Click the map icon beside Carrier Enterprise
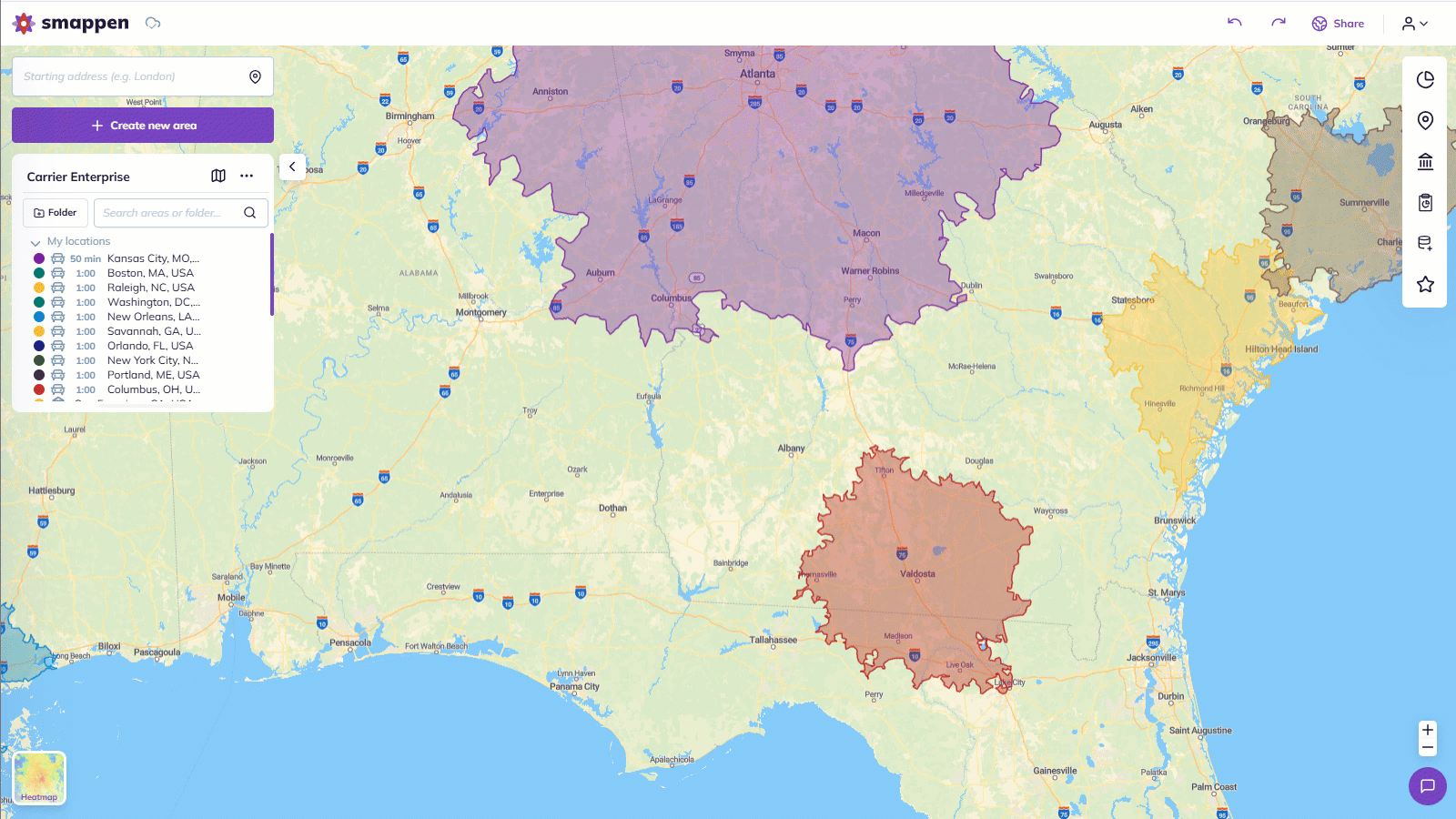 click(x=218, y=176)
